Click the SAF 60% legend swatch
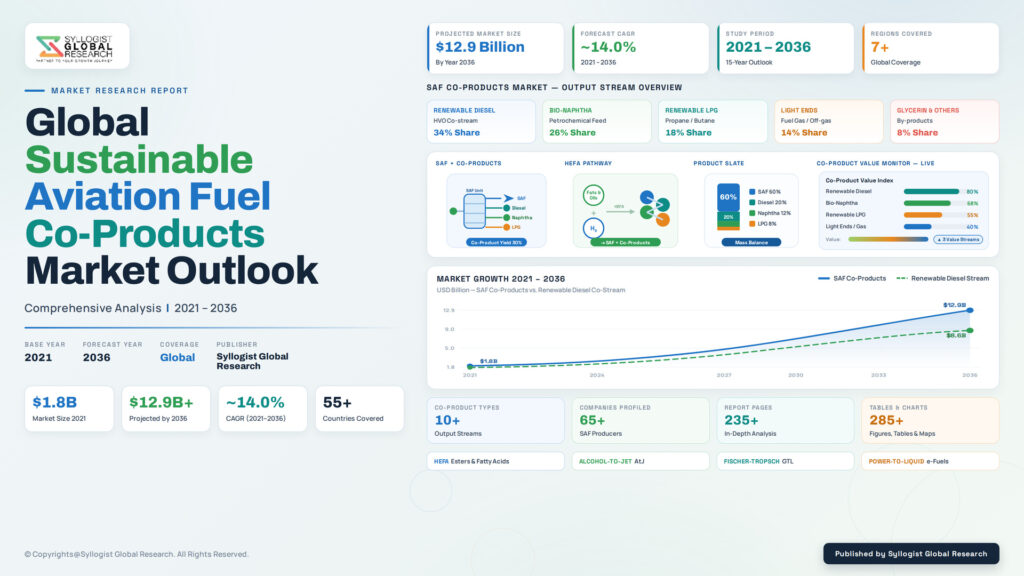Viewport: 1024px width, 576px height. pyautogui.click(x=752, y=192)
